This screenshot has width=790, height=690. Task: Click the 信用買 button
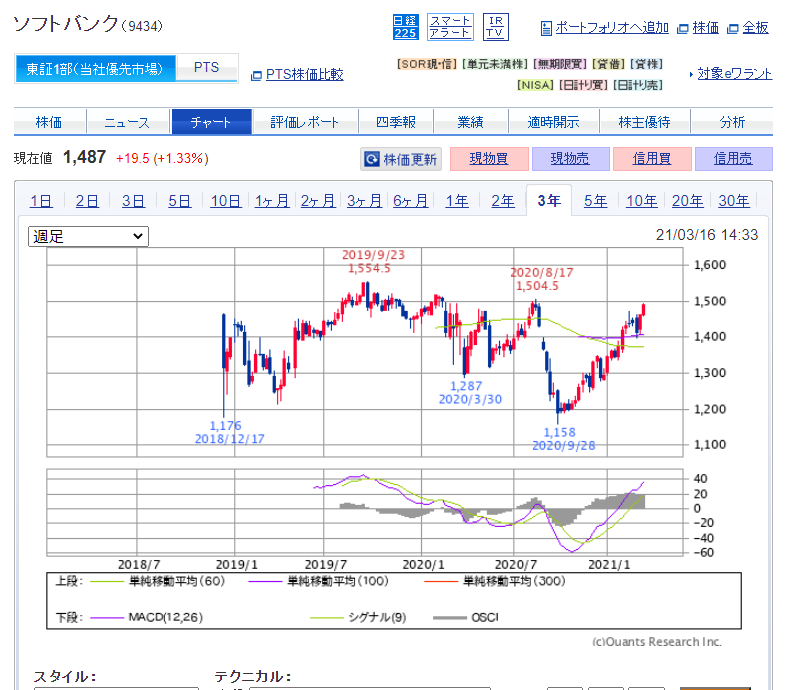click(652, 159)
